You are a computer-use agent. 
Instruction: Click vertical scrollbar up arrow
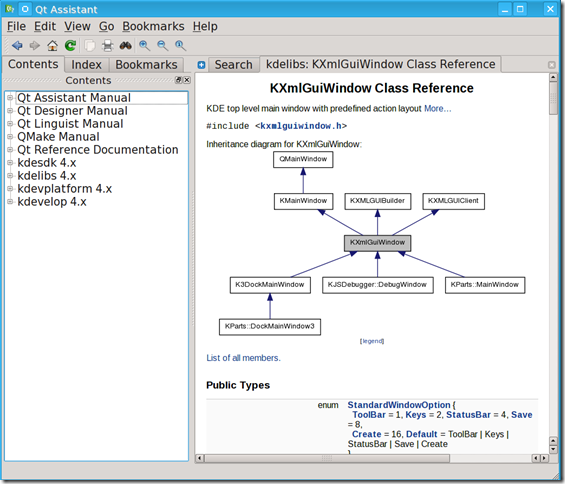pyautogui.click(x=553, y=77)
